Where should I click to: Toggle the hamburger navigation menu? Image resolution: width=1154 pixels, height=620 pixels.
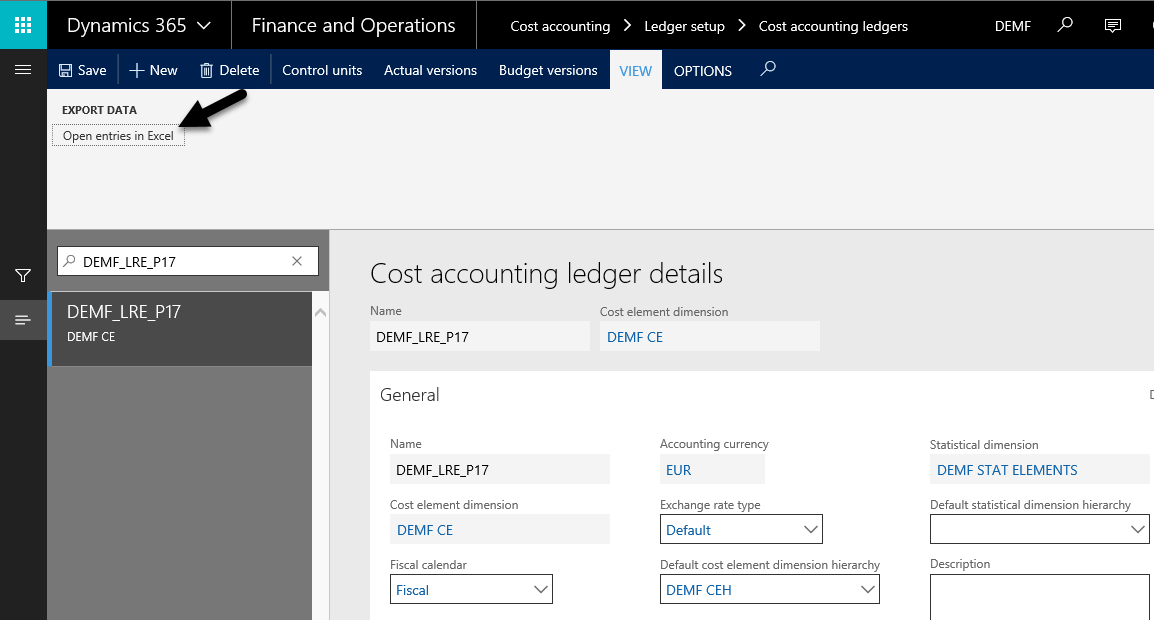[x=23, y=69]
